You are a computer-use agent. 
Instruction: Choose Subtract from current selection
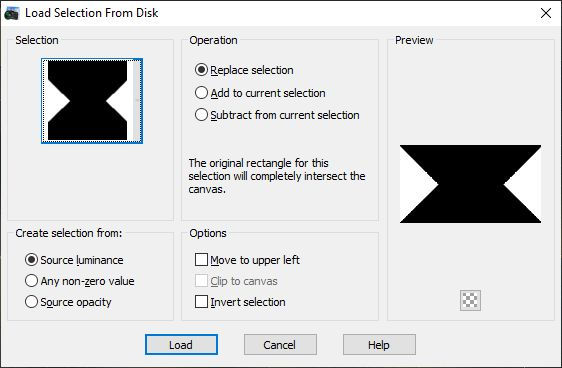(277, 115)
